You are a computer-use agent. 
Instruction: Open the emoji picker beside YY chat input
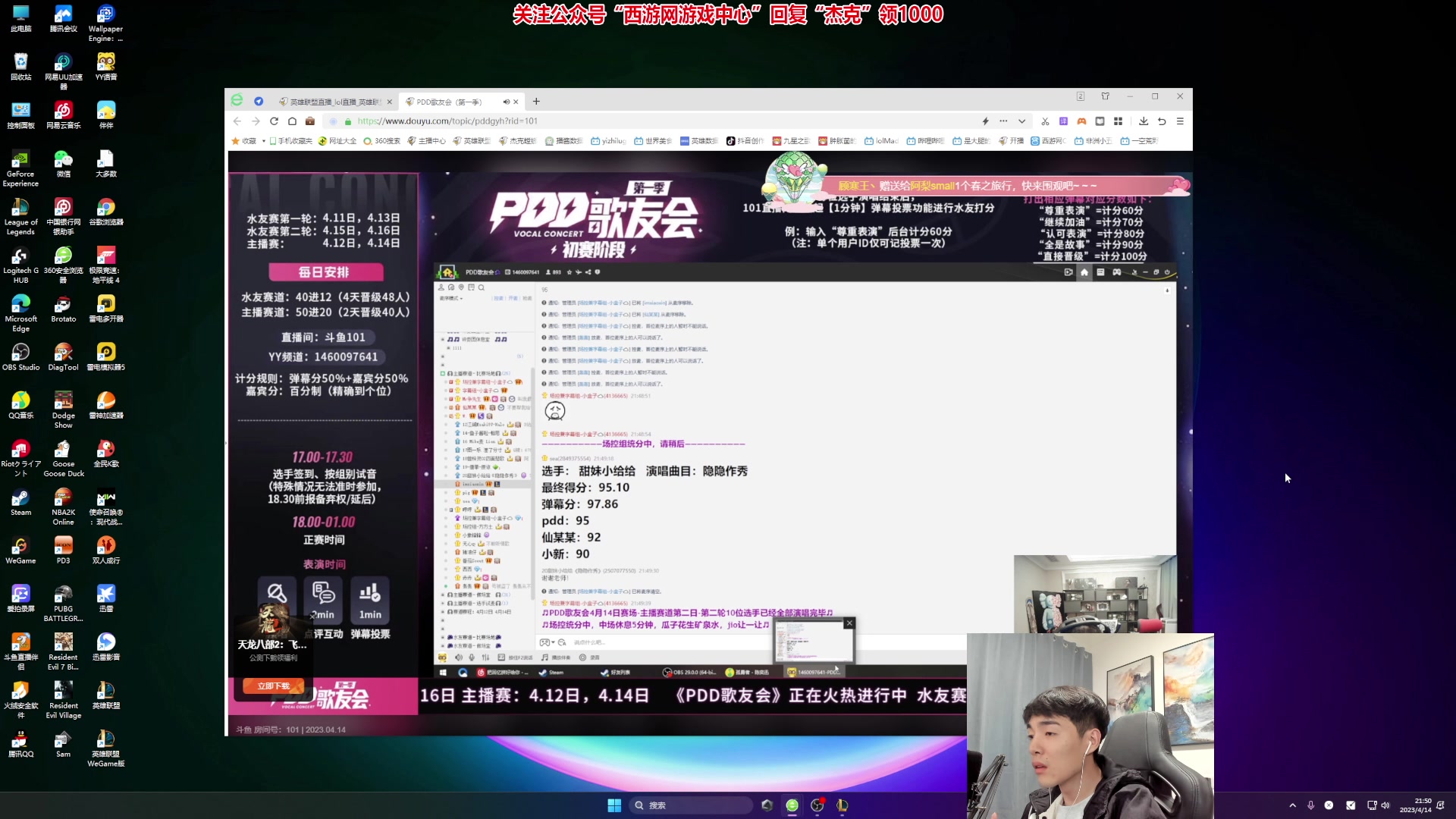pyautogui.click(x=562, y=643)
